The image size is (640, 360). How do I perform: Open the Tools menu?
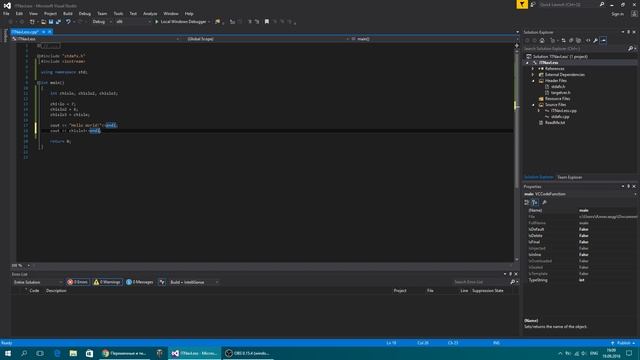click(x=118, y=13)
